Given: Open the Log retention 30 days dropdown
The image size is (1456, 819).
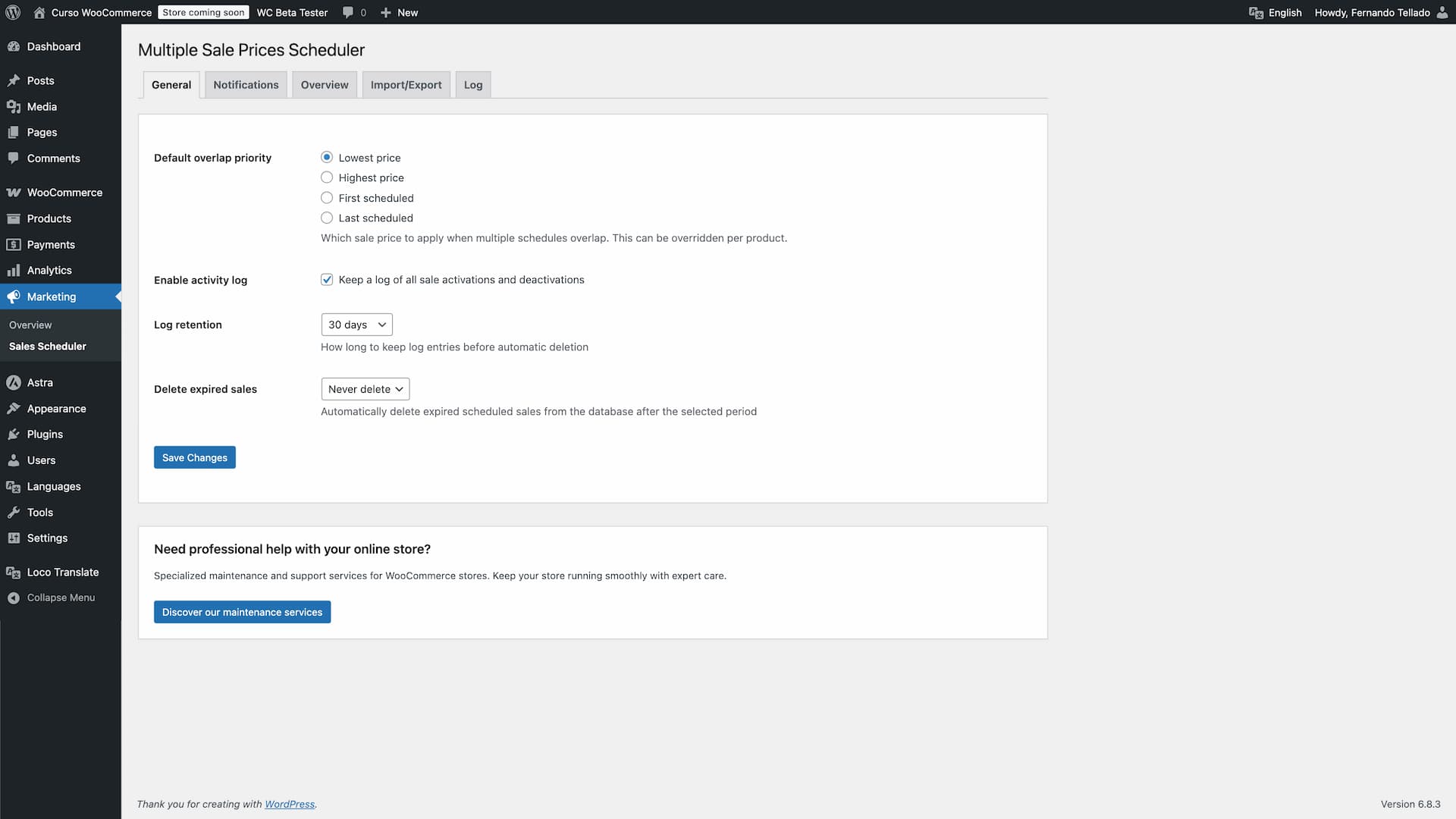Looking at the screenshot, I should pyautogui.click(x=356, y=324).
